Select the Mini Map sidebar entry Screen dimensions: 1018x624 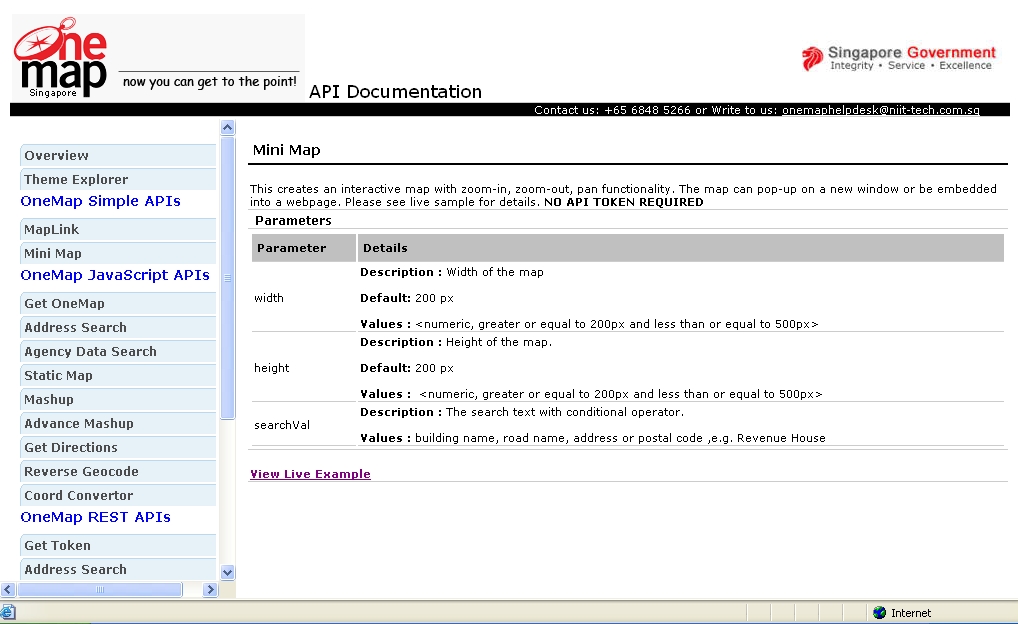pyautogui.click(x=51, y=253)
